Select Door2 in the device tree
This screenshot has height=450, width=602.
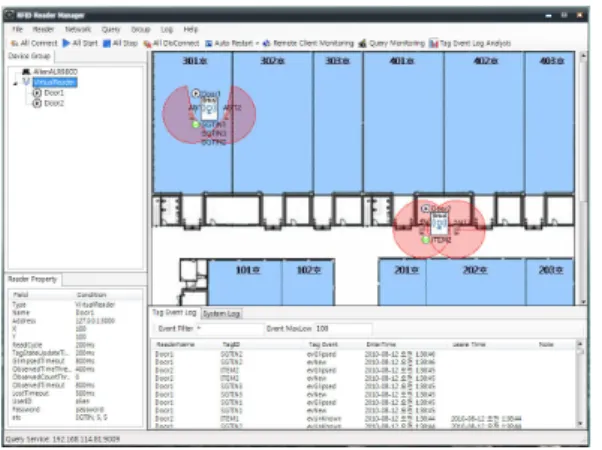pos(54,103)
